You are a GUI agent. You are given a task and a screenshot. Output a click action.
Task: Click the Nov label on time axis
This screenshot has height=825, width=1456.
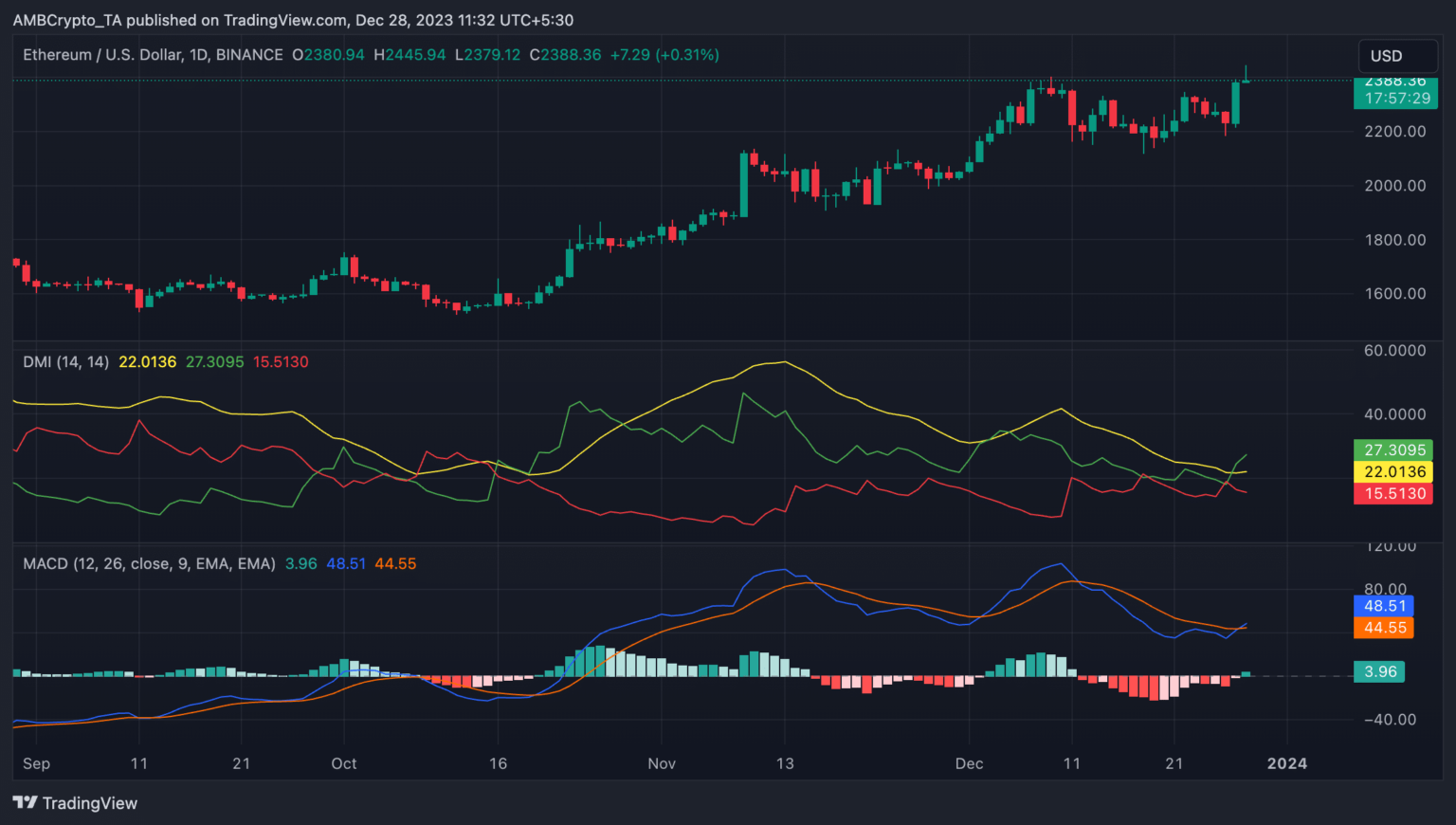pos(662,763)
